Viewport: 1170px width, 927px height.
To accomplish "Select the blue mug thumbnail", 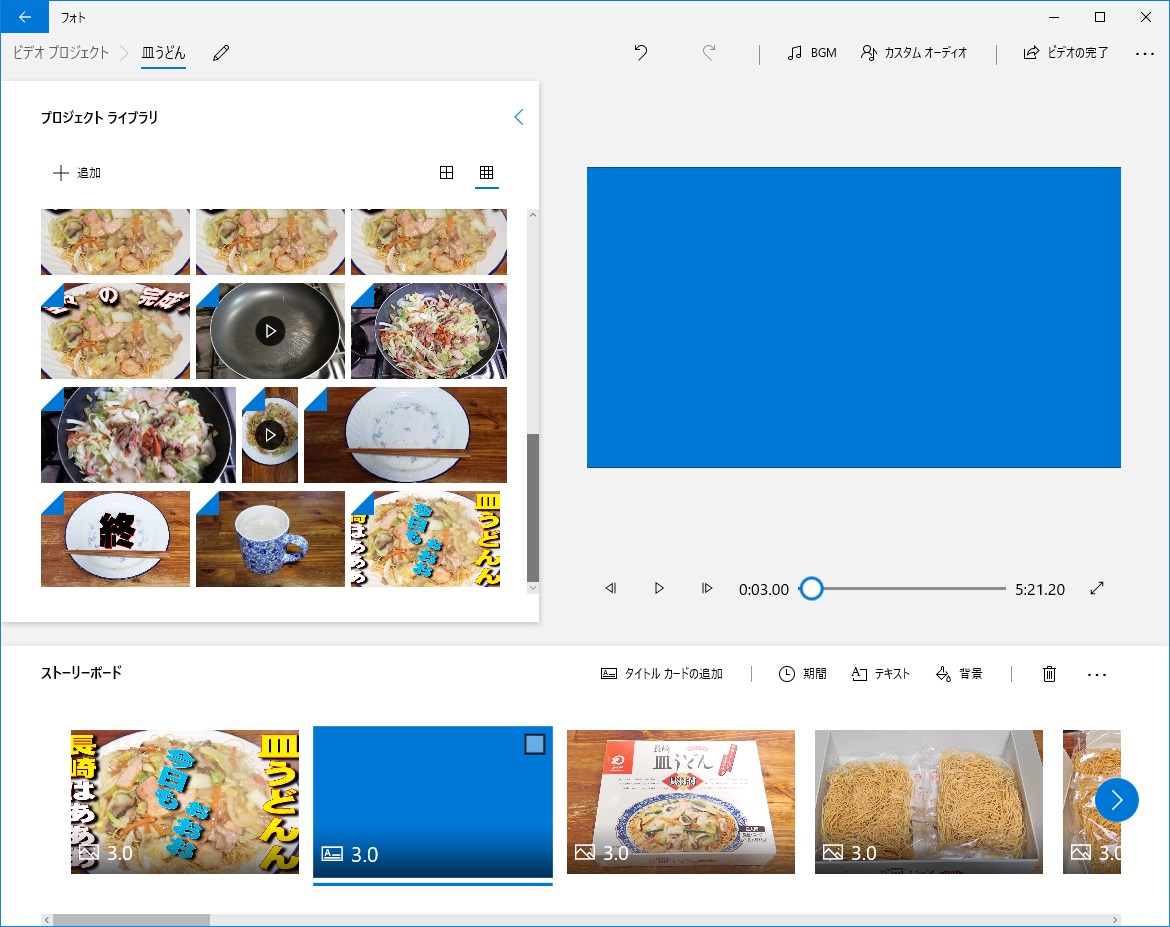I will pos(270,539).
